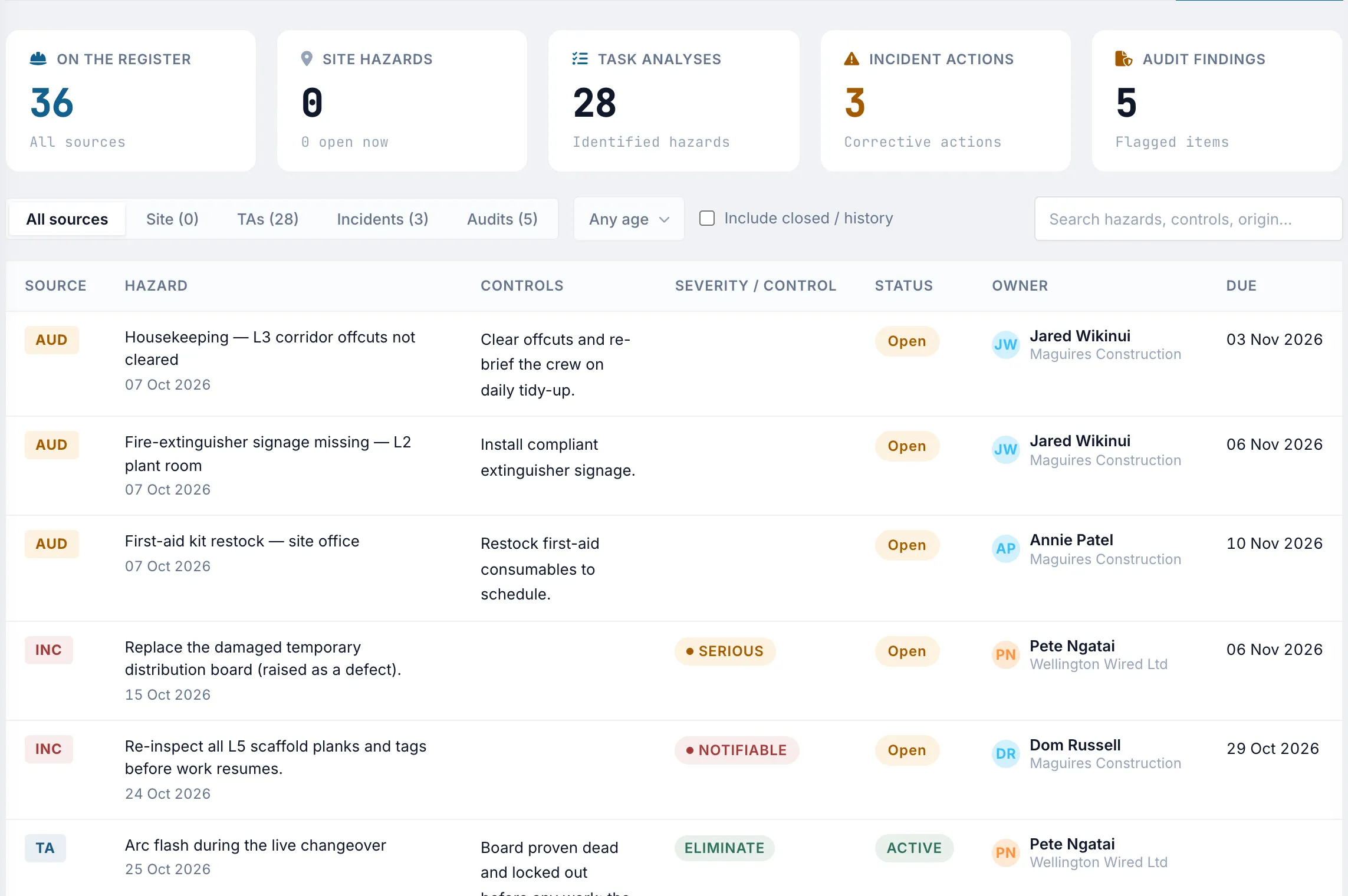The image size is (1348, 896).
Task: Open the Incident Actions 3 summary card
Action: pyautogui.click(x=945, y=101)
